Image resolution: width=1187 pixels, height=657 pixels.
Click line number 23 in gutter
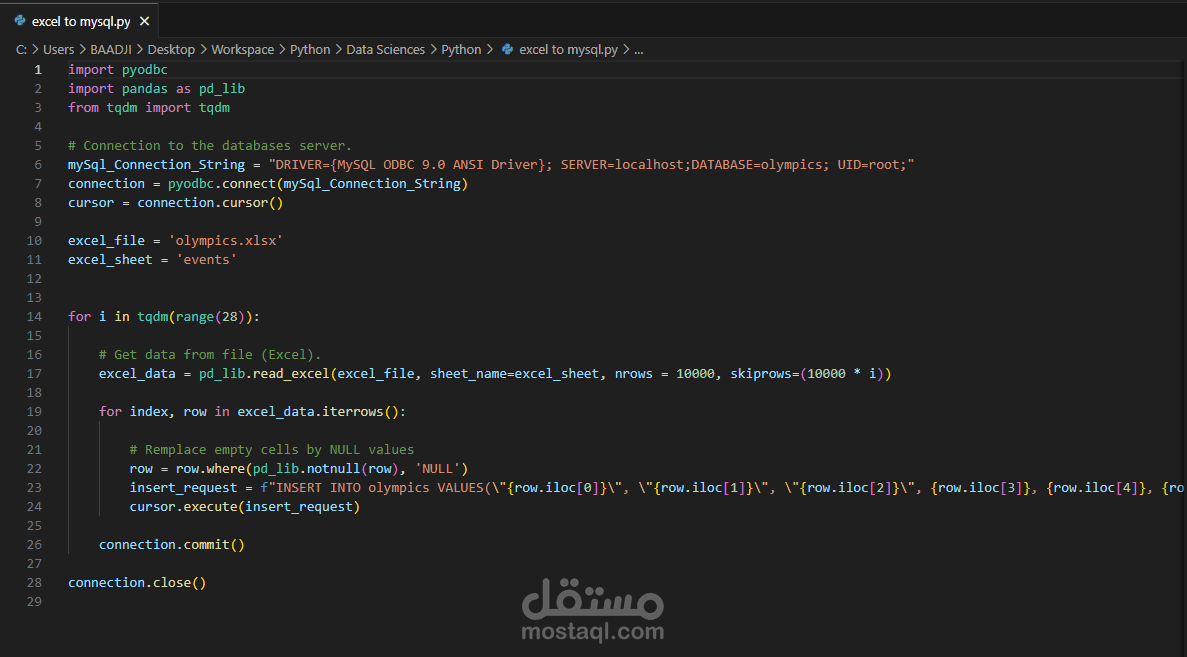[x=34, y=487]
